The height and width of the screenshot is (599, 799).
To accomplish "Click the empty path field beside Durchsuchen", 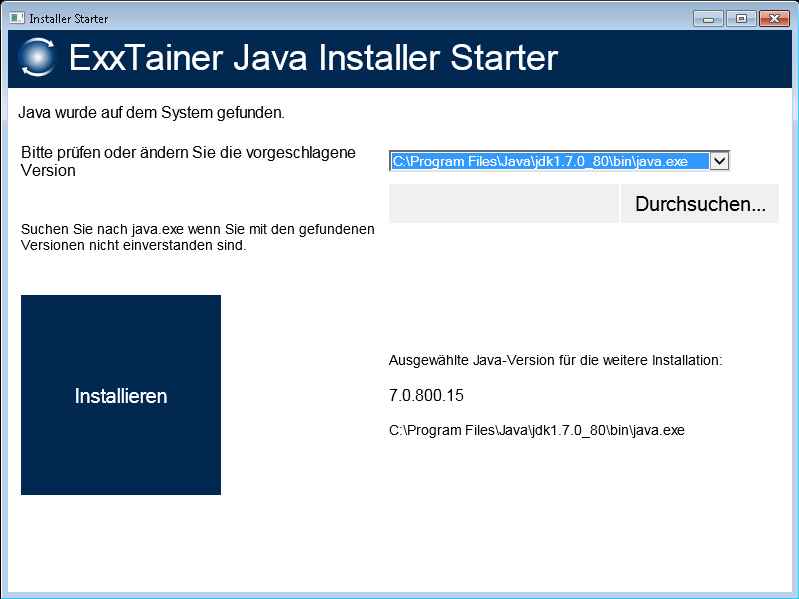I will coord(503,204).
